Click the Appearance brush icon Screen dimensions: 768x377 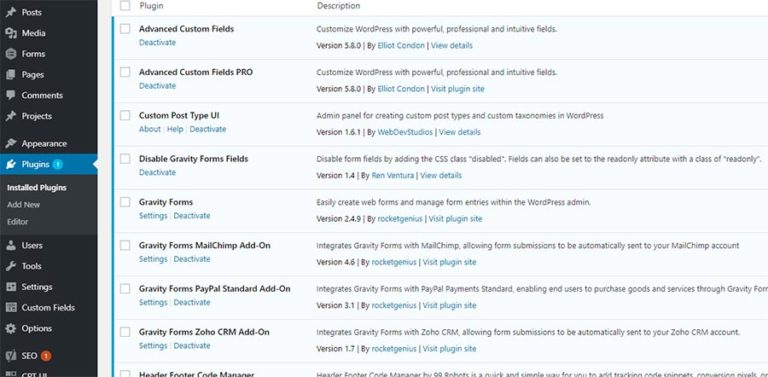(11, 143)
